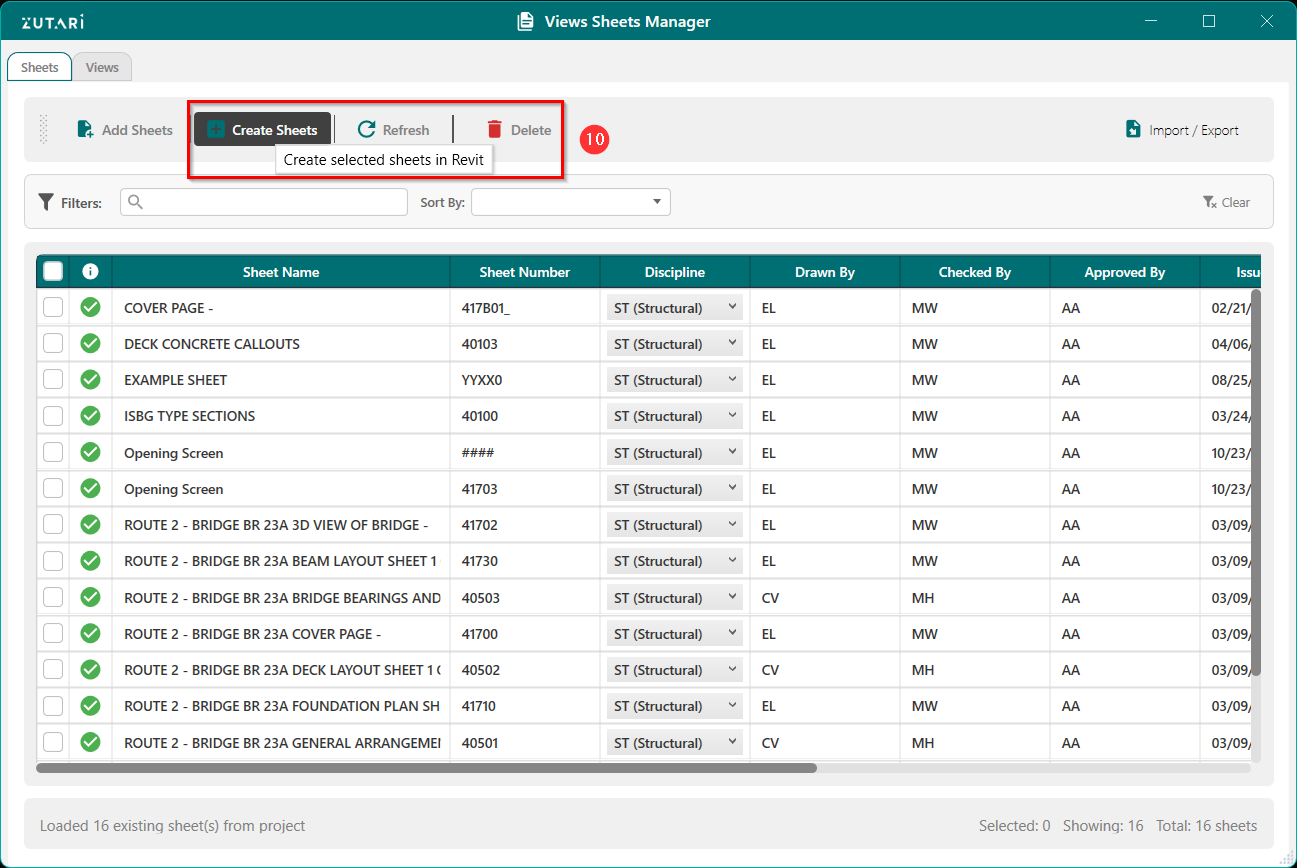Click the toolbar drag handle grip
The height and width of the screenshot is (868, 1297).
pos(43,129)
